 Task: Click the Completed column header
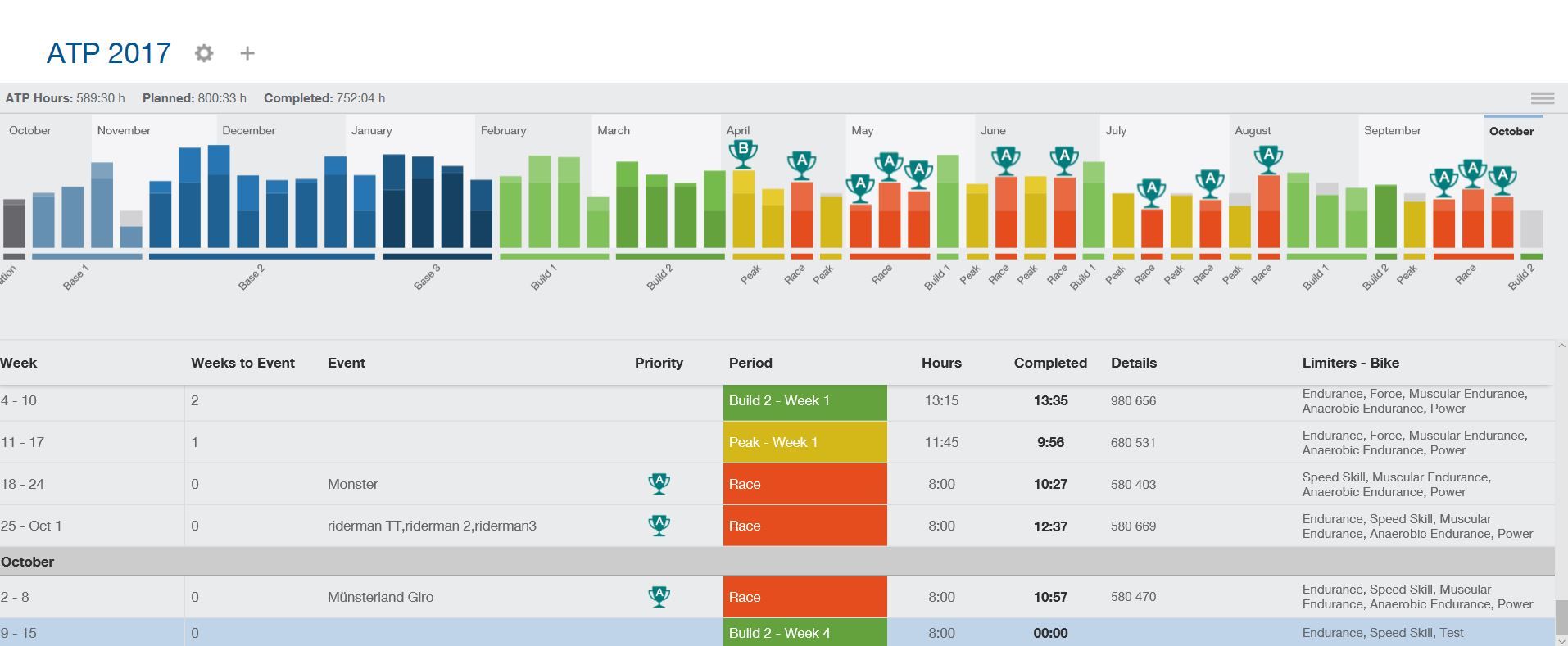[x=1050, y=363]
